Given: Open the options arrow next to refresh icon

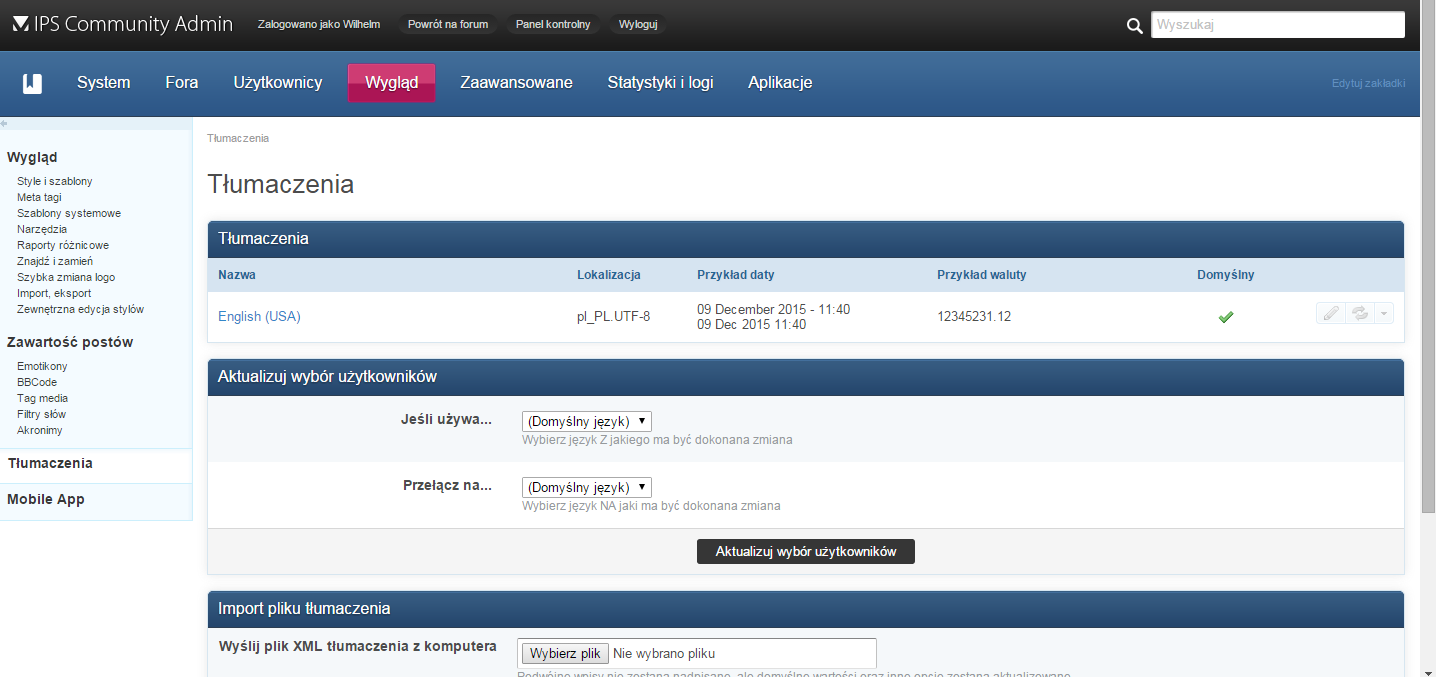Looking at the screenshot, I should [1383, 313].
